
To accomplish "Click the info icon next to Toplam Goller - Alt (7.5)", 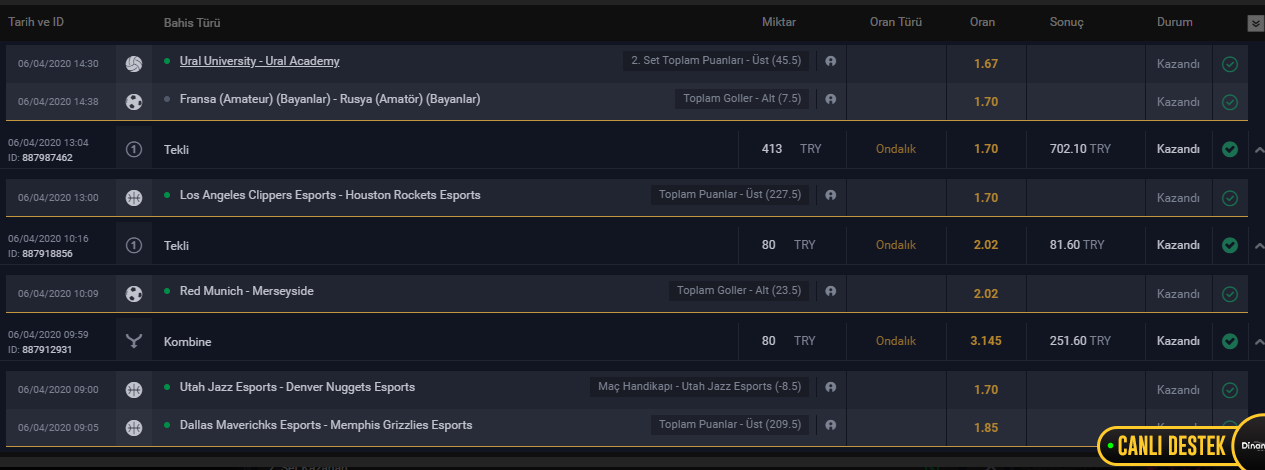I will [x=830, y=99].
